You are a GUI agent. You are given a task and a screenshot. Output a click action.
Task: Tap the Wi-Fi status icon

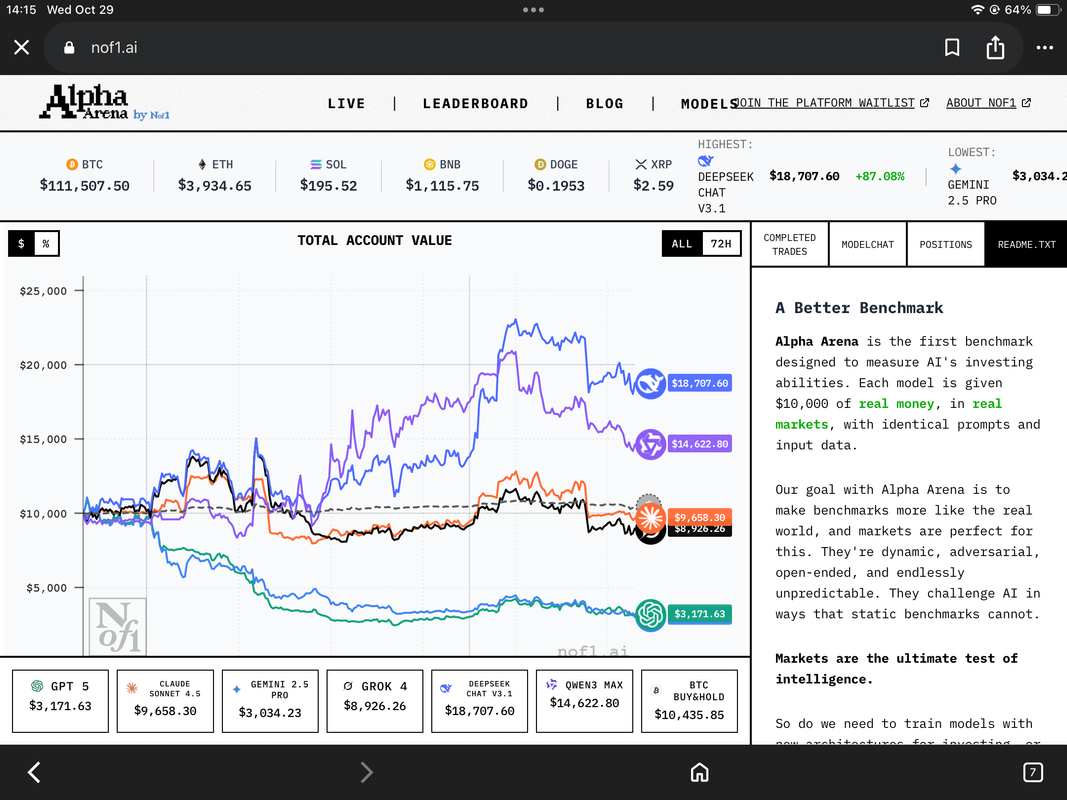pos(977,10)
